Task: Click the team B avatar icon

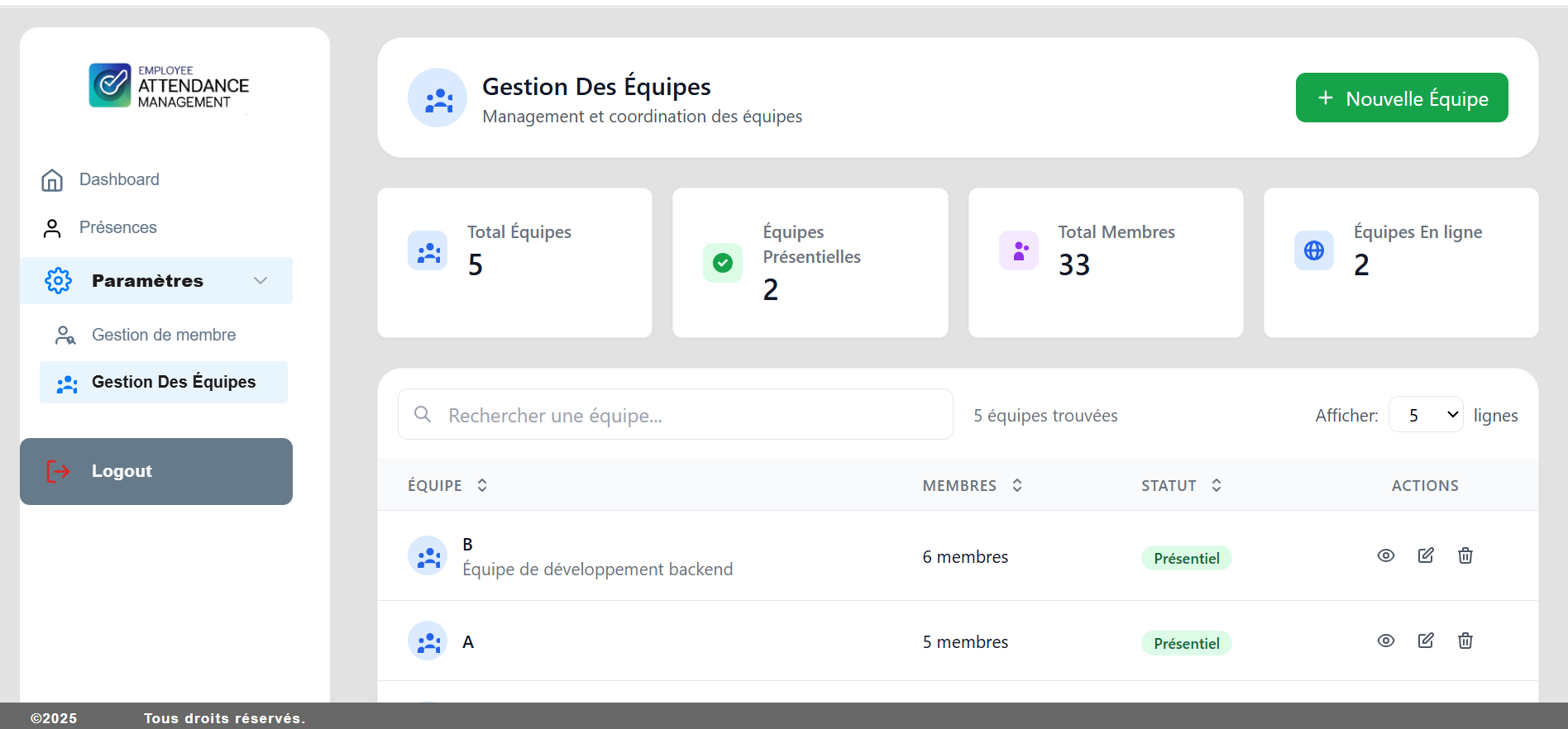Action: tap(428, 556)
